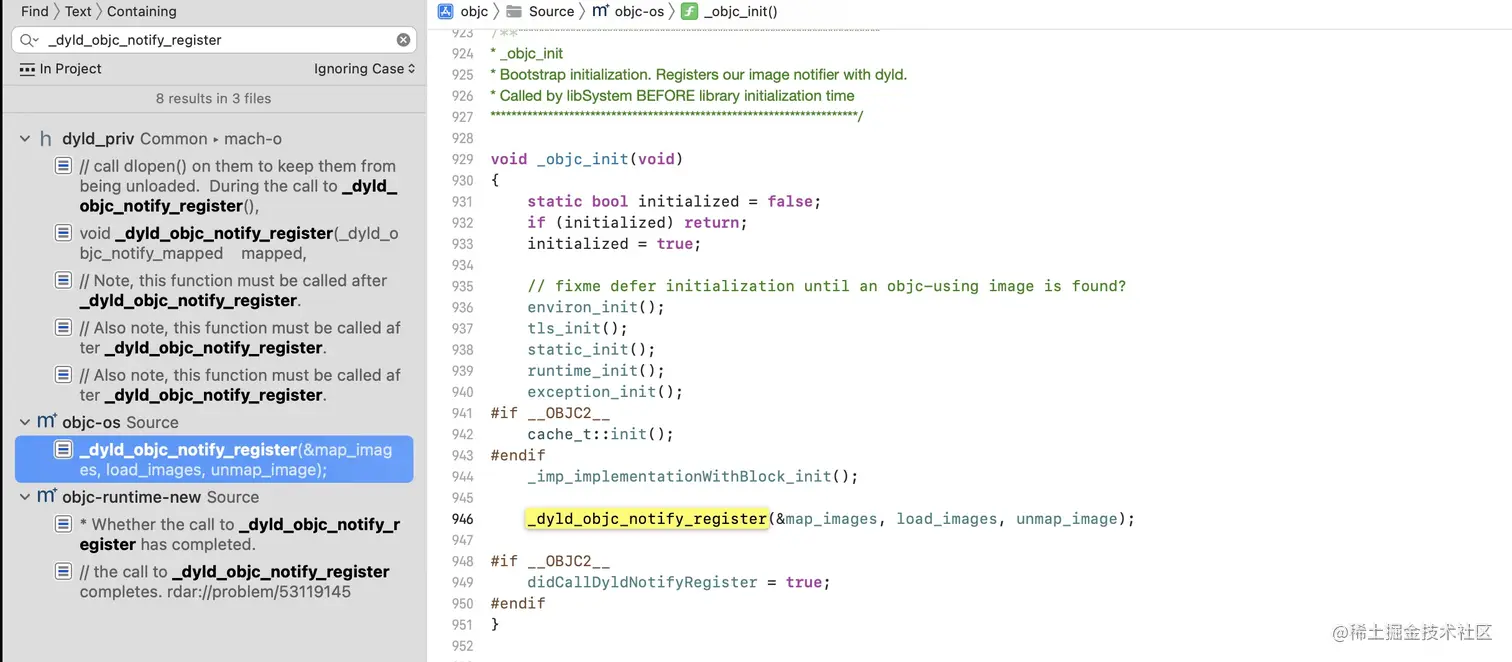
Task: Open the In Project scope selector
Action: pos(61,69)
